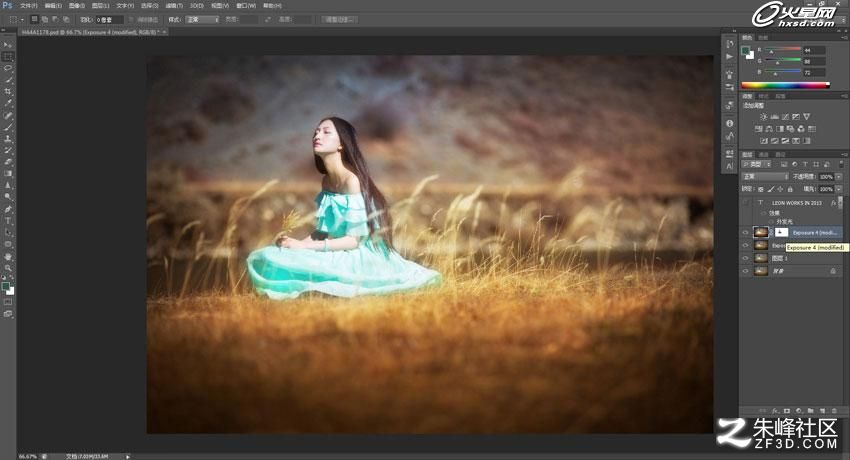Select the Spot Healing Brush tool

(8, 114)
